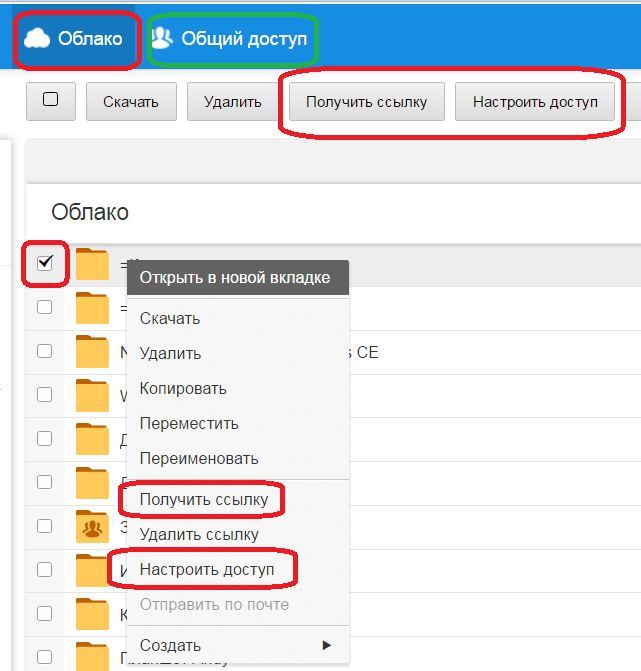Viewport: 641px width, 671px height.
Task: Select Настроить доступ from the context menu
Action: click(205, 569)
